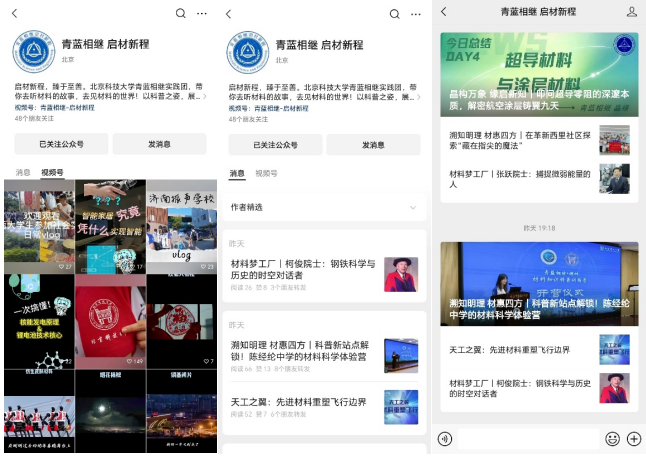Viewport: 646px width, 457px height.
Task: Click 已关注公众号 button in middle screen
Action: (x=275, y=145)
